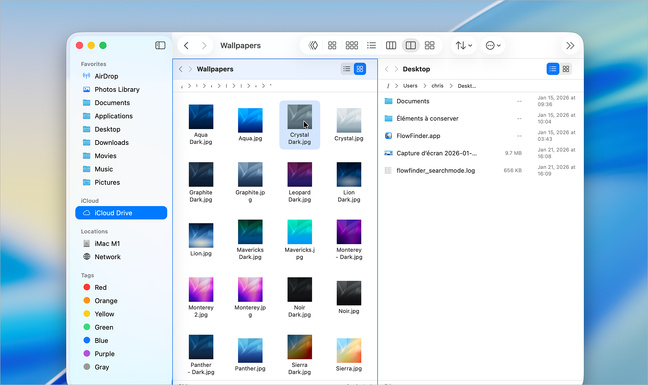Image resolution: width=648 pixels, height=385 pixels.
Task: Select the Noir.jpg thumbnail
Action: 349,292
